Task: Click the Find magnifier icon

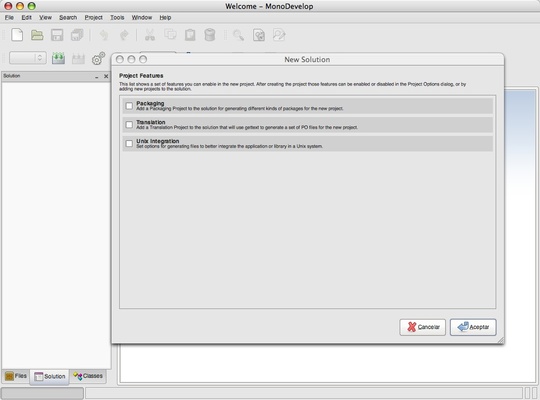Action: pos(238,35)
